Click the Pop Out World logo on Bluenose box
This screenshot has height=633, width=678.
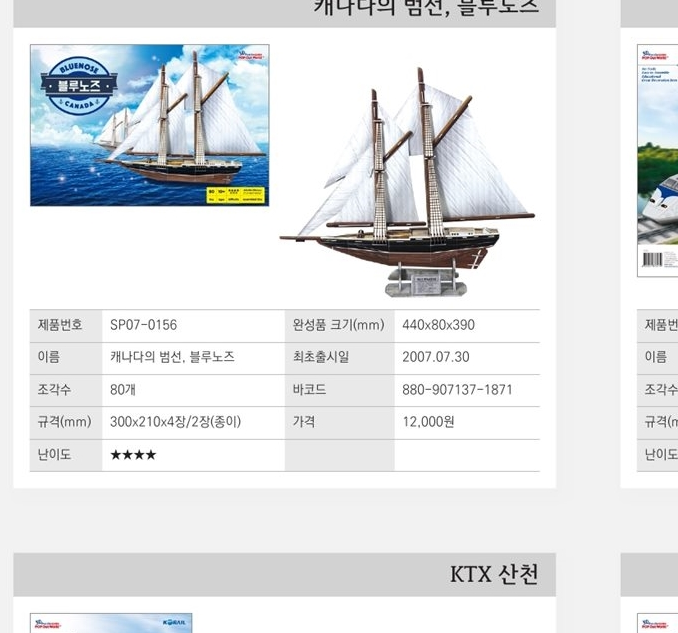coord(251,55)
